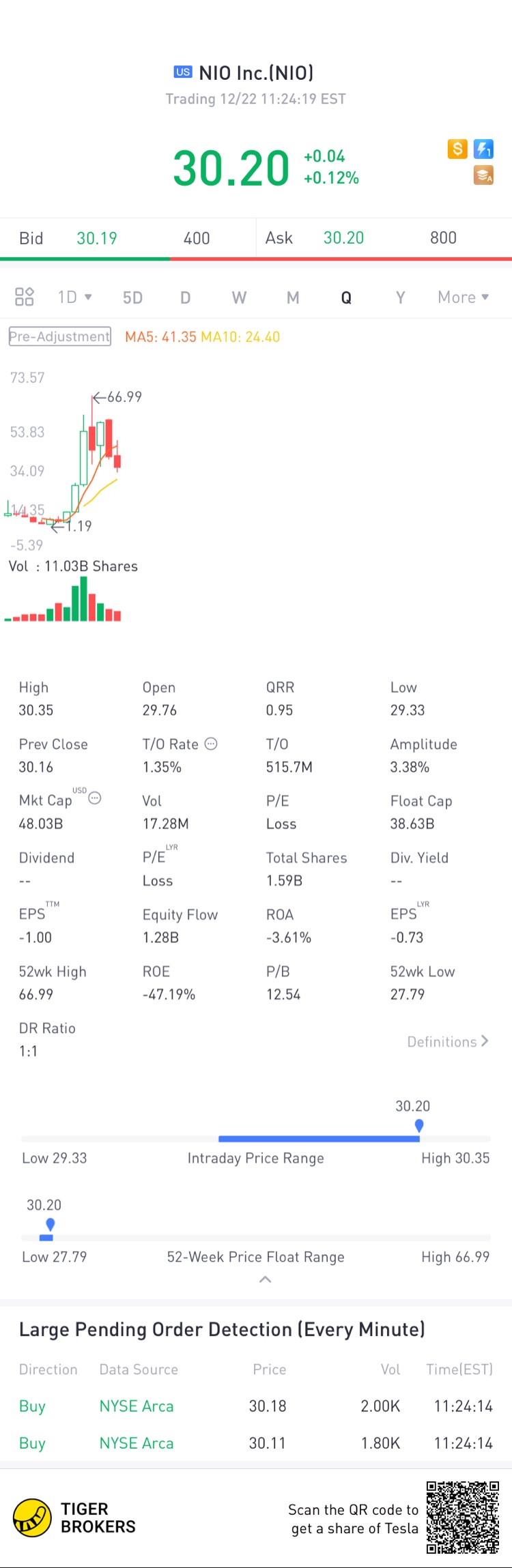Tap the info icon beside Mkt Cap
The width and height of the screenshot is (512, 1568).
tap(95, 798)
